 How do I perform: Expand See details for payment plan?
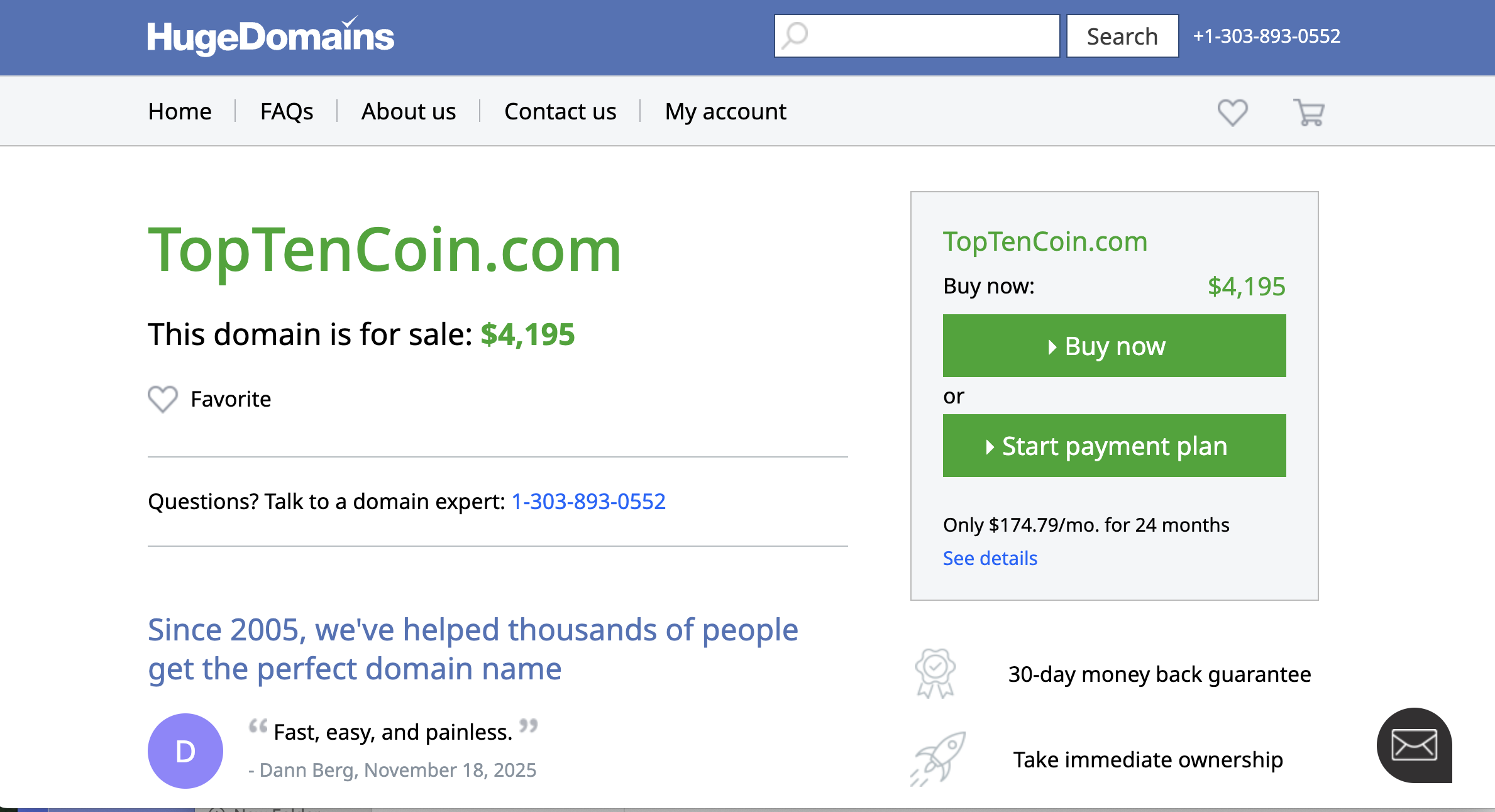(990, 558)
